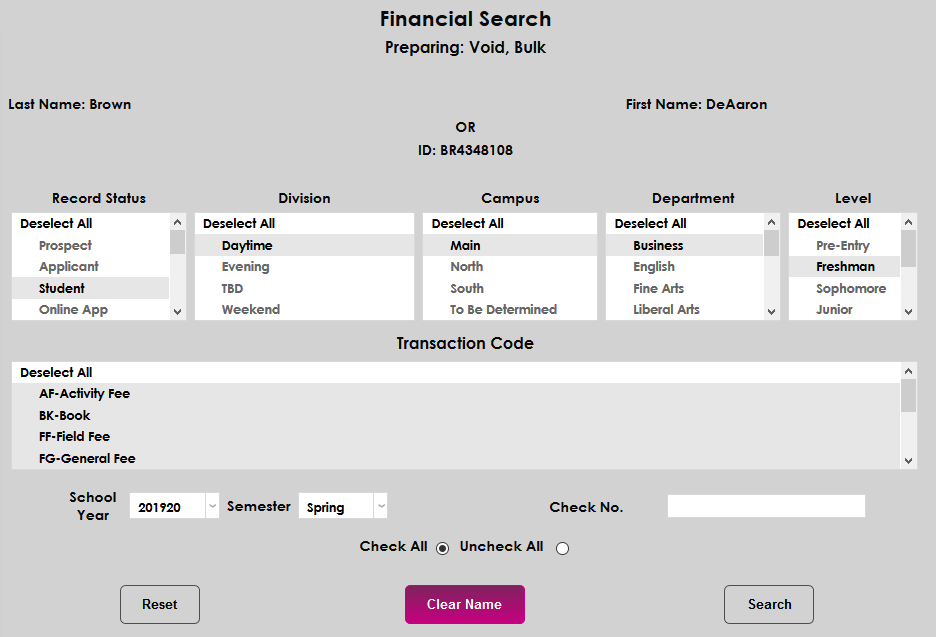
Task: Click Department list scroll-up arrow
Action: [x=771, y=223]
